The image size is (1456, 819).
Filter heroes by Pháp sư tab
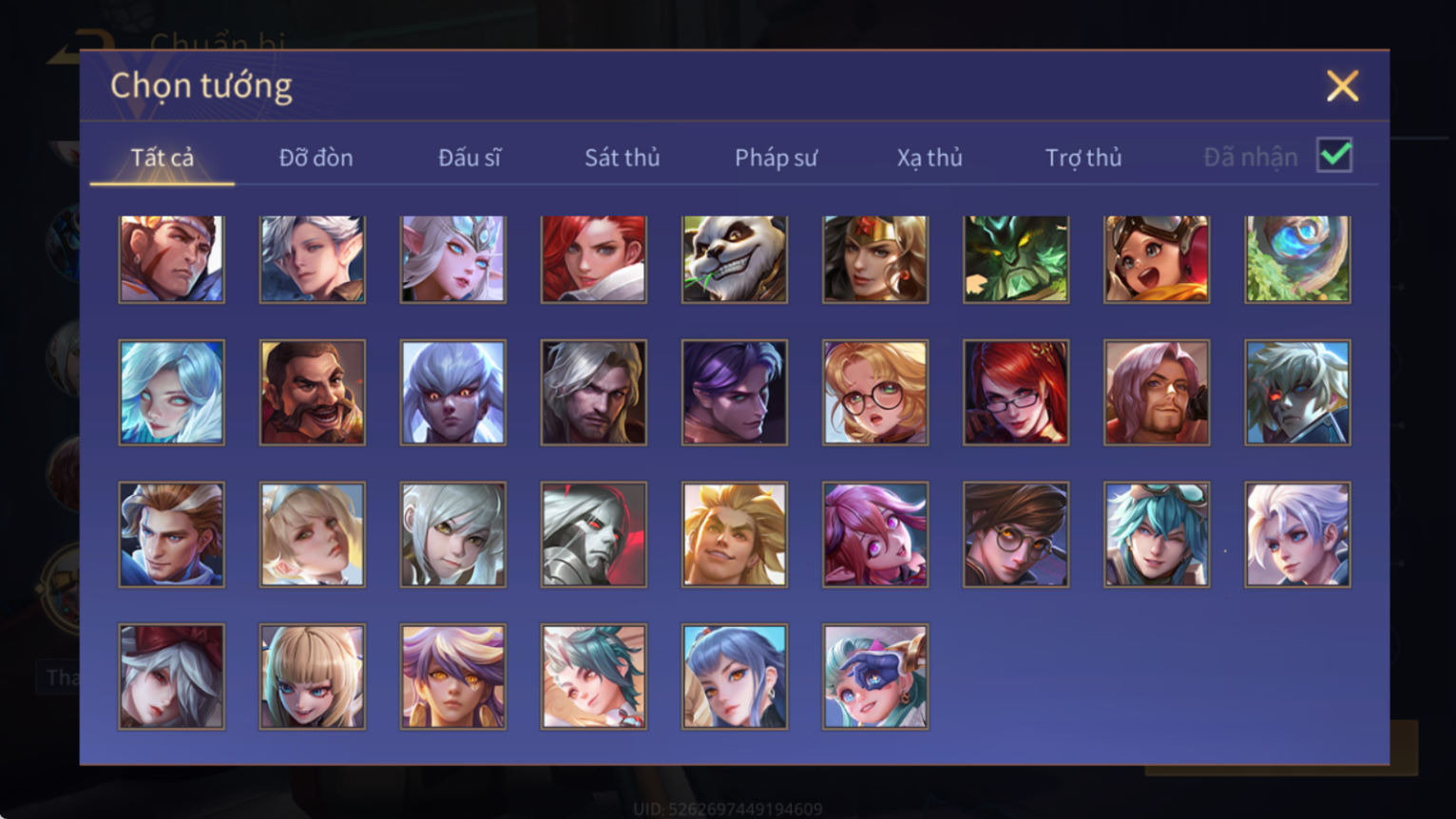click(776, 158)
